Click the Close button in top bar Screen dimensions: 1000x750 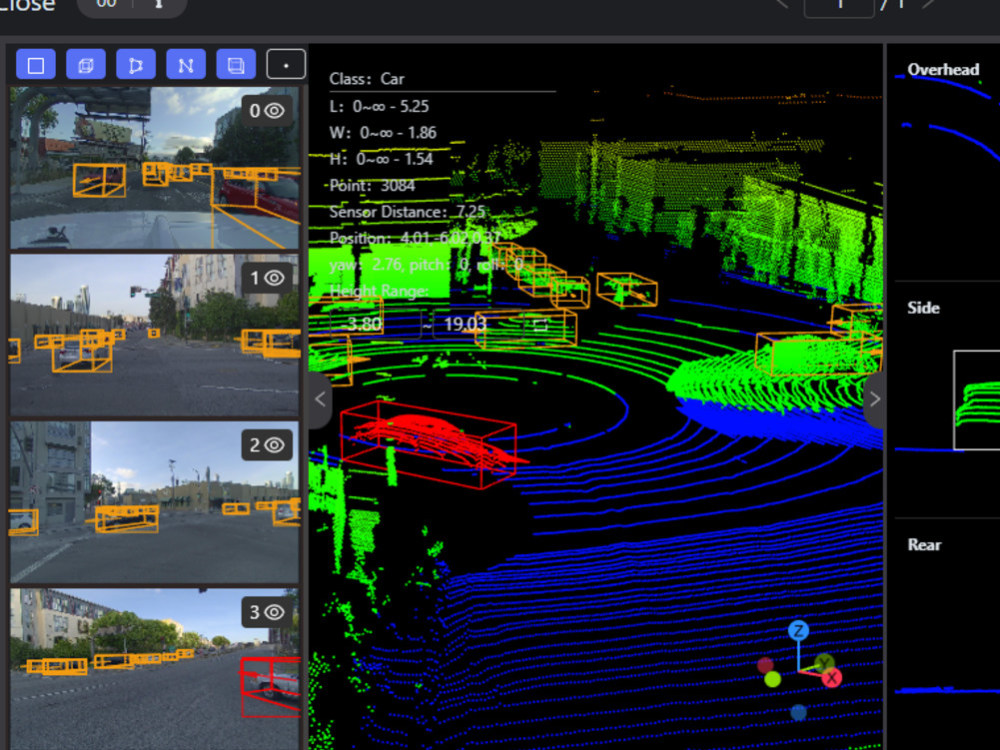[x=28, y=5]
